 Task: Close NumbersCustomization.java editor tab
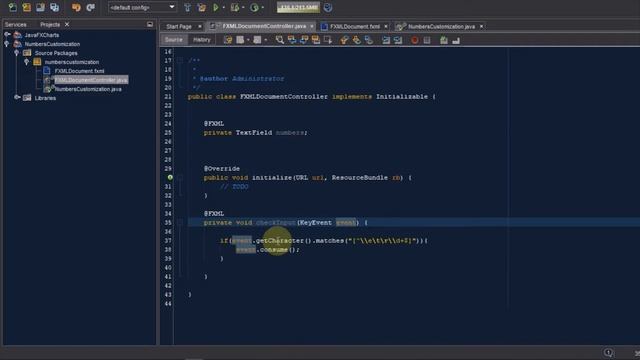481,27
